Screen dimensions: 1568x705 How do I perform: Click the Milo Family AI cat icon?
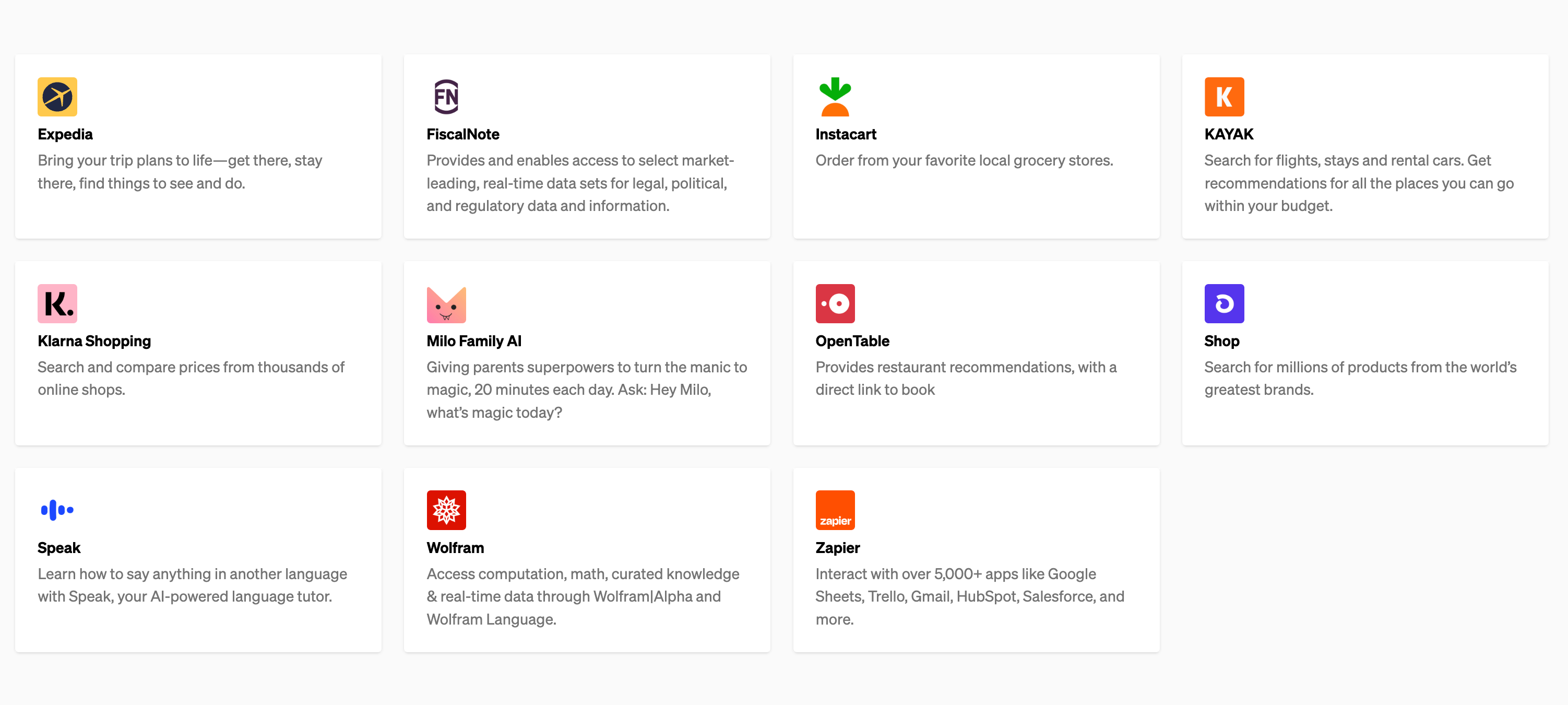(446, 303)
